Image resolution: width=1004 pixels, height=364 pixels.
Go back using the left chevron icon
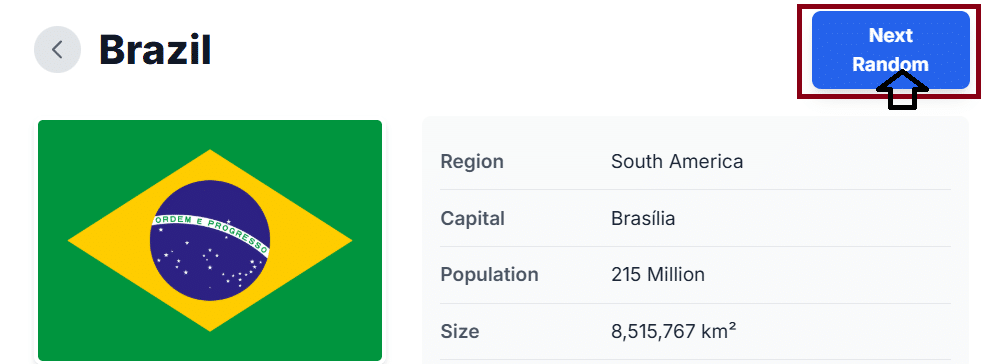tap(57, 49)
